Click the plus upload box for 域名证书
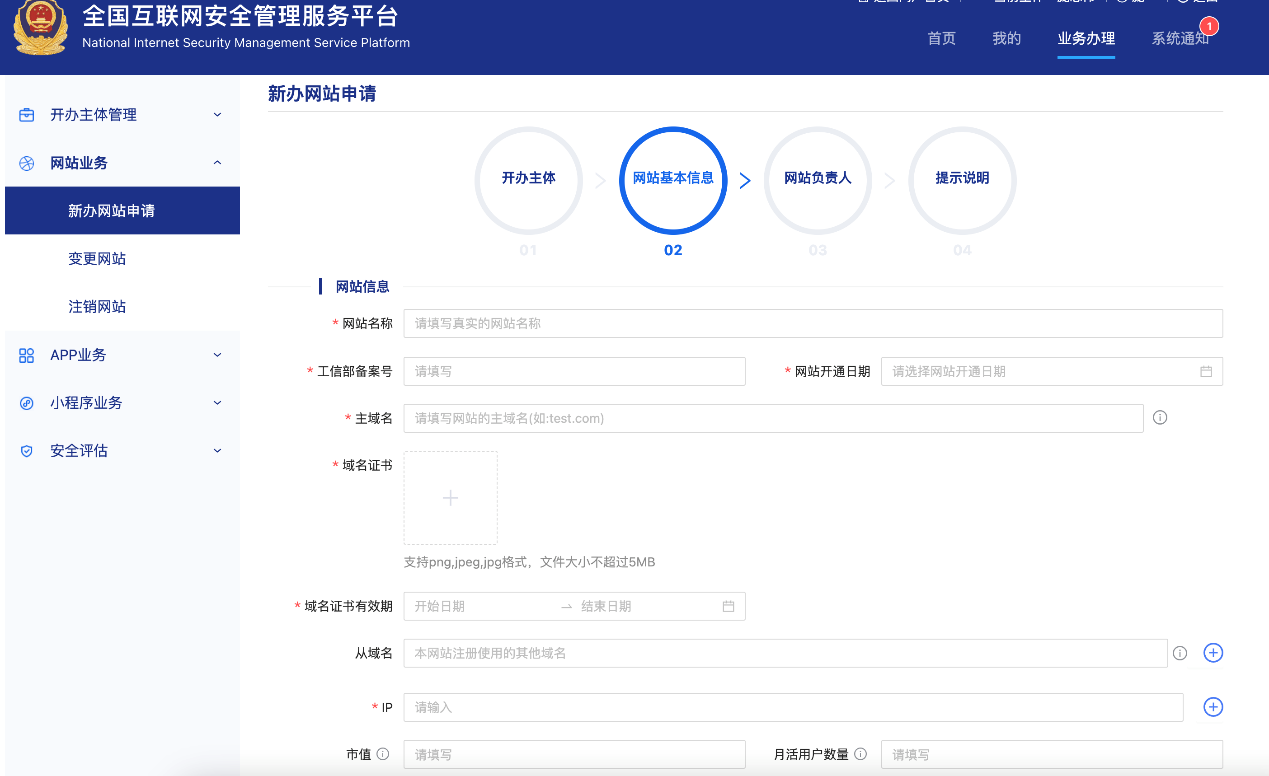The height and width of the screenshot is (776, 1269). click(x=450, y=497)
